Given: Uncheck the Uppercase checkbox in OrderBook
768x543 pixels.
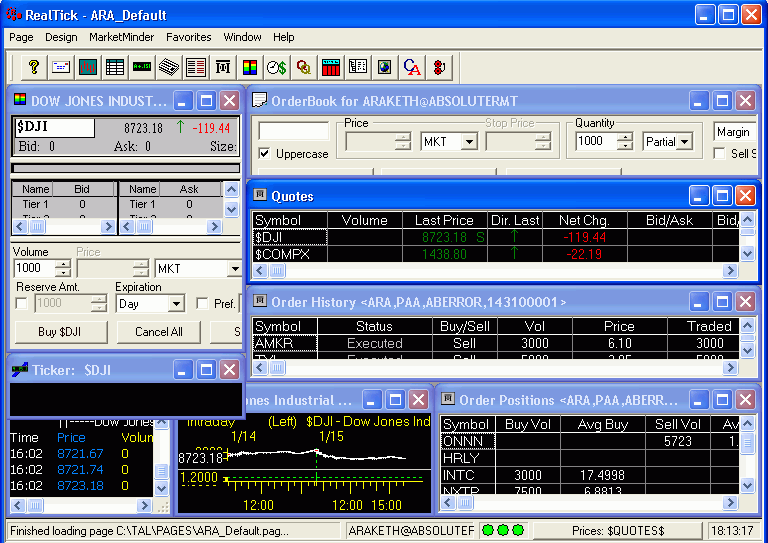Looking at the screenshot, I should coord(264,154).
